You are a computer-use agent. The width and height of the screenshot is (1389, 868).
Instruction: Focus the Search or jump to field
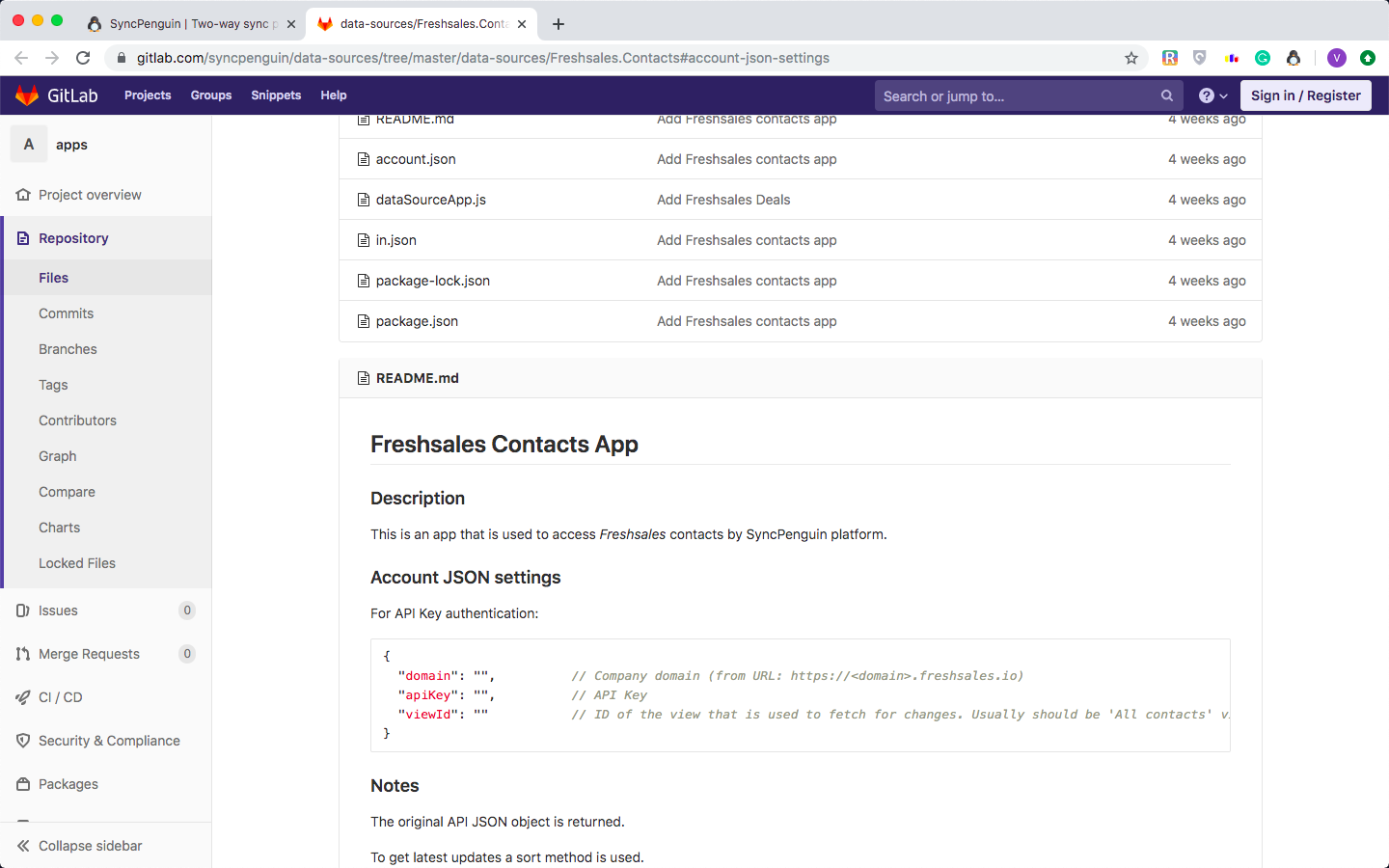click(x=1028, y=95)
